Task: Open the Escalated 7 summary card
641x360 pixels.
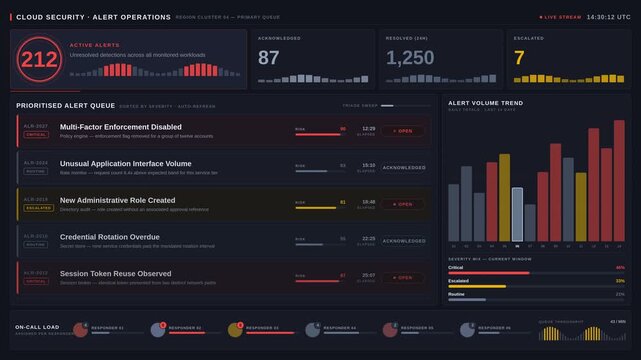Action: point(569,59)
